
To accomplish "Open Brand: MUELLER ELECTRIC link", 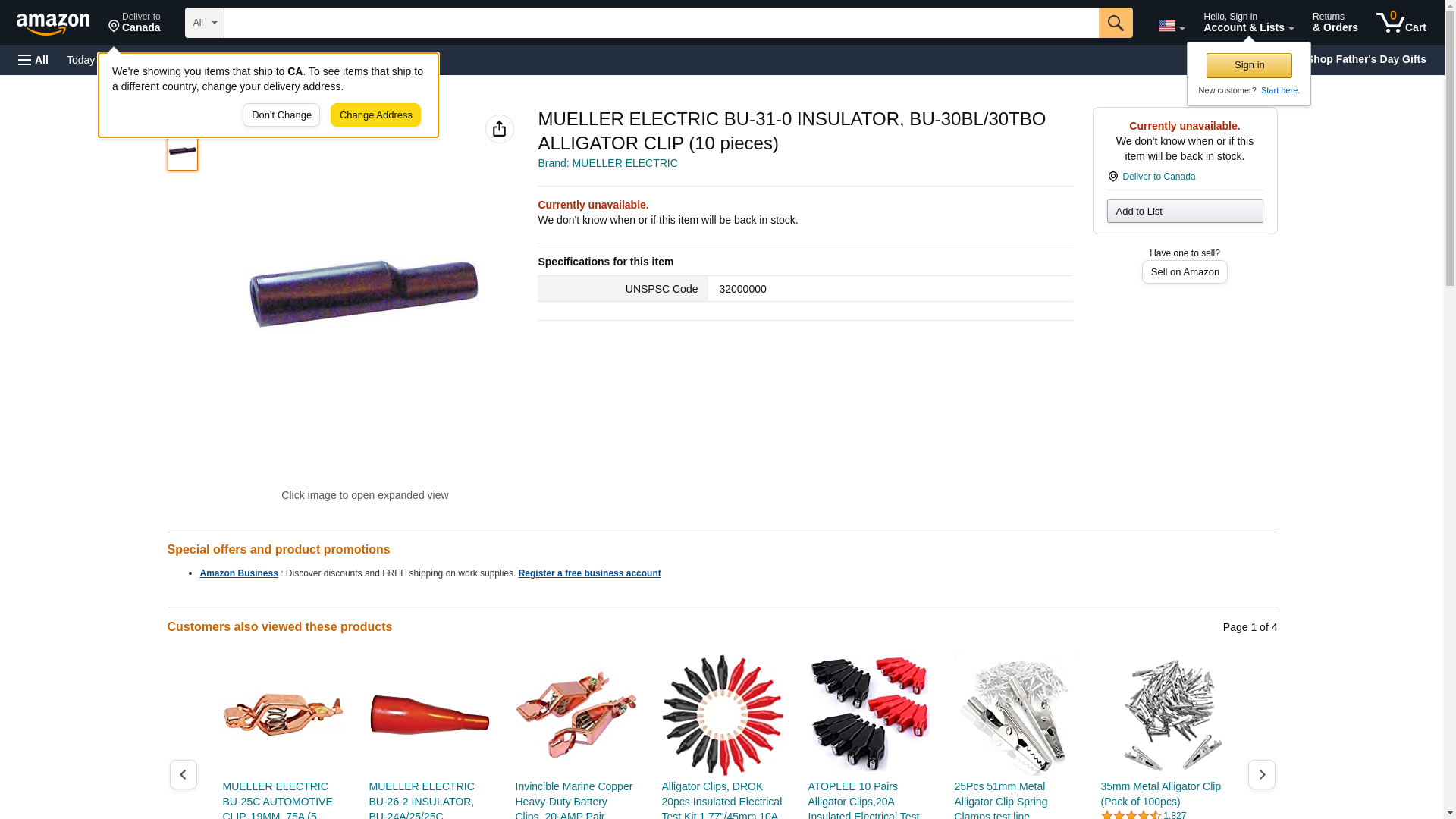I will click(607, 163).
